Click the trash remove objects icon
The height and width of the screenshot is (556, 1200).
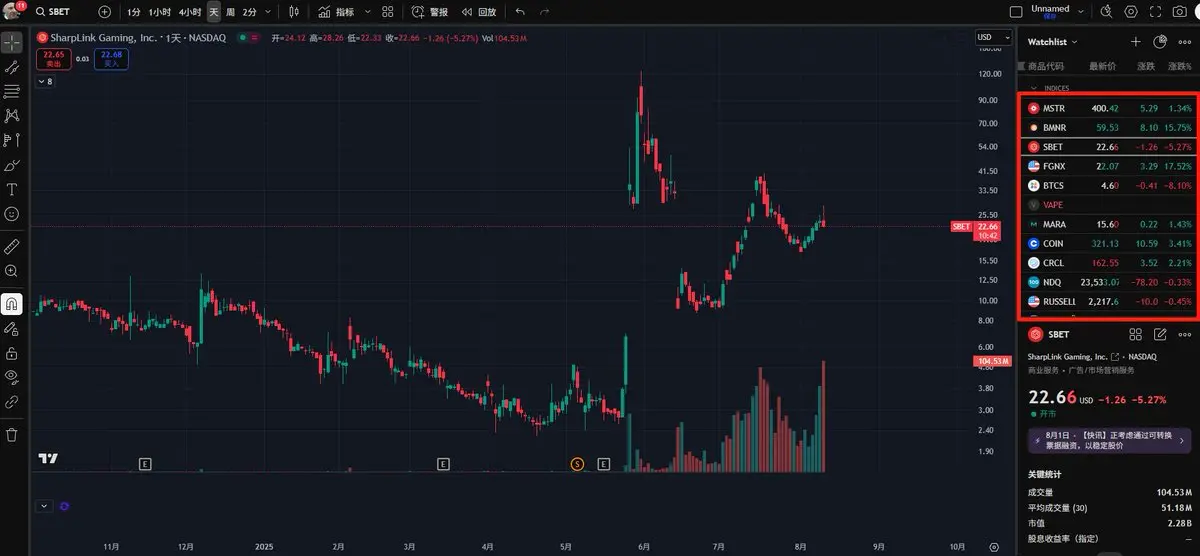tap(12, 435)
